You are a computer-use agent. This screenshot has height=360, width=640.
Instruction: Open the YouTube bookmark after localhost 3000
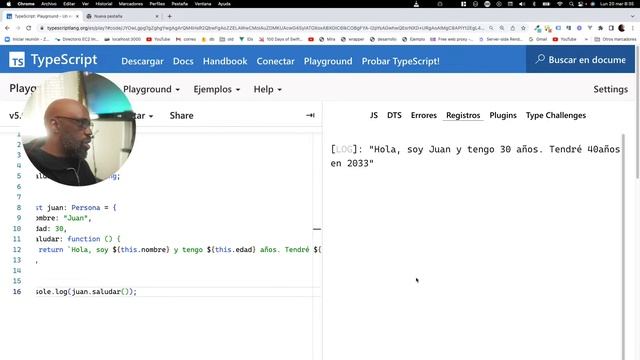point(158,39)
